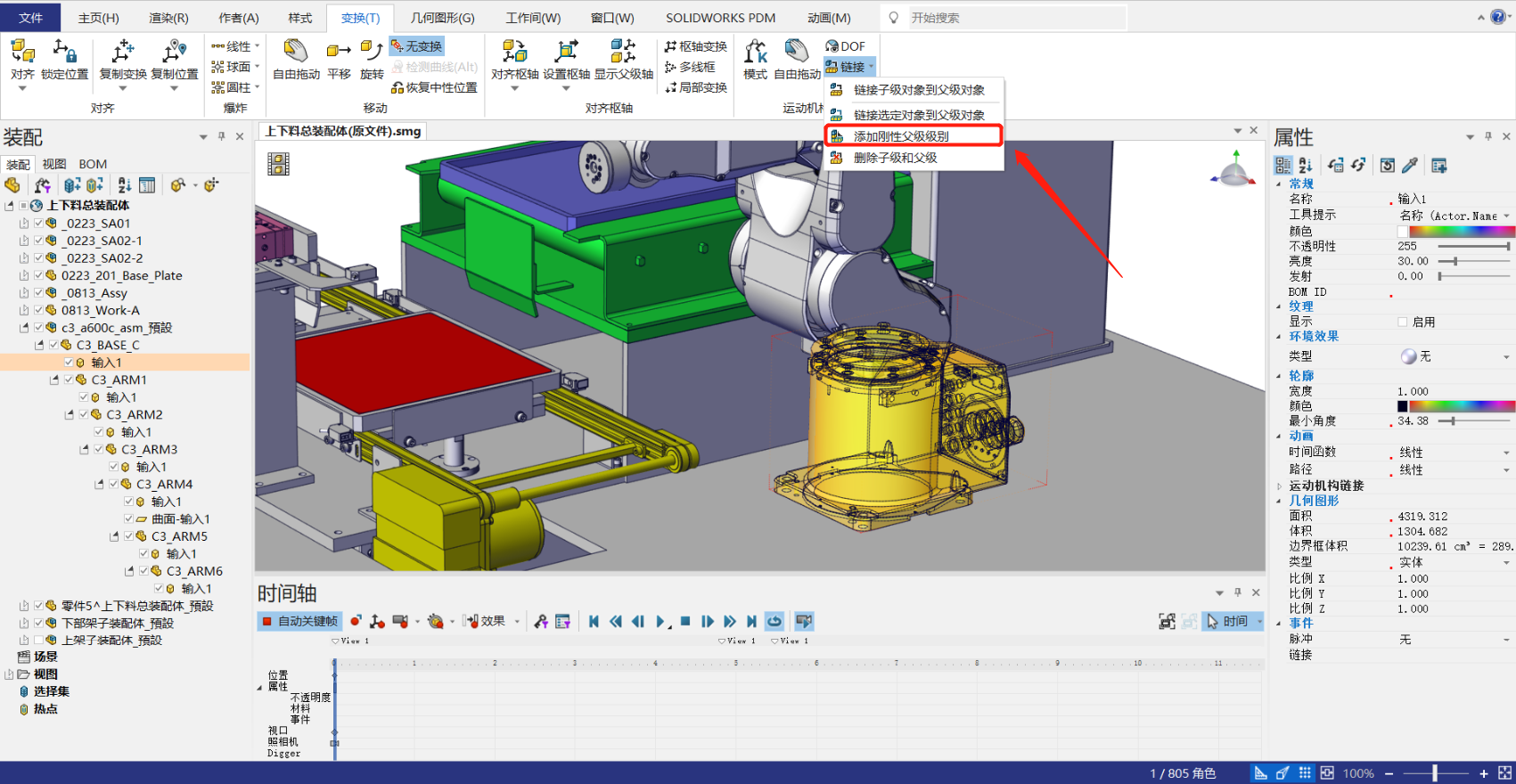The height and width of the screenshot is (784, 1516).
Task: Select the Rotate (旋转) tool
Action: point(372,52)
